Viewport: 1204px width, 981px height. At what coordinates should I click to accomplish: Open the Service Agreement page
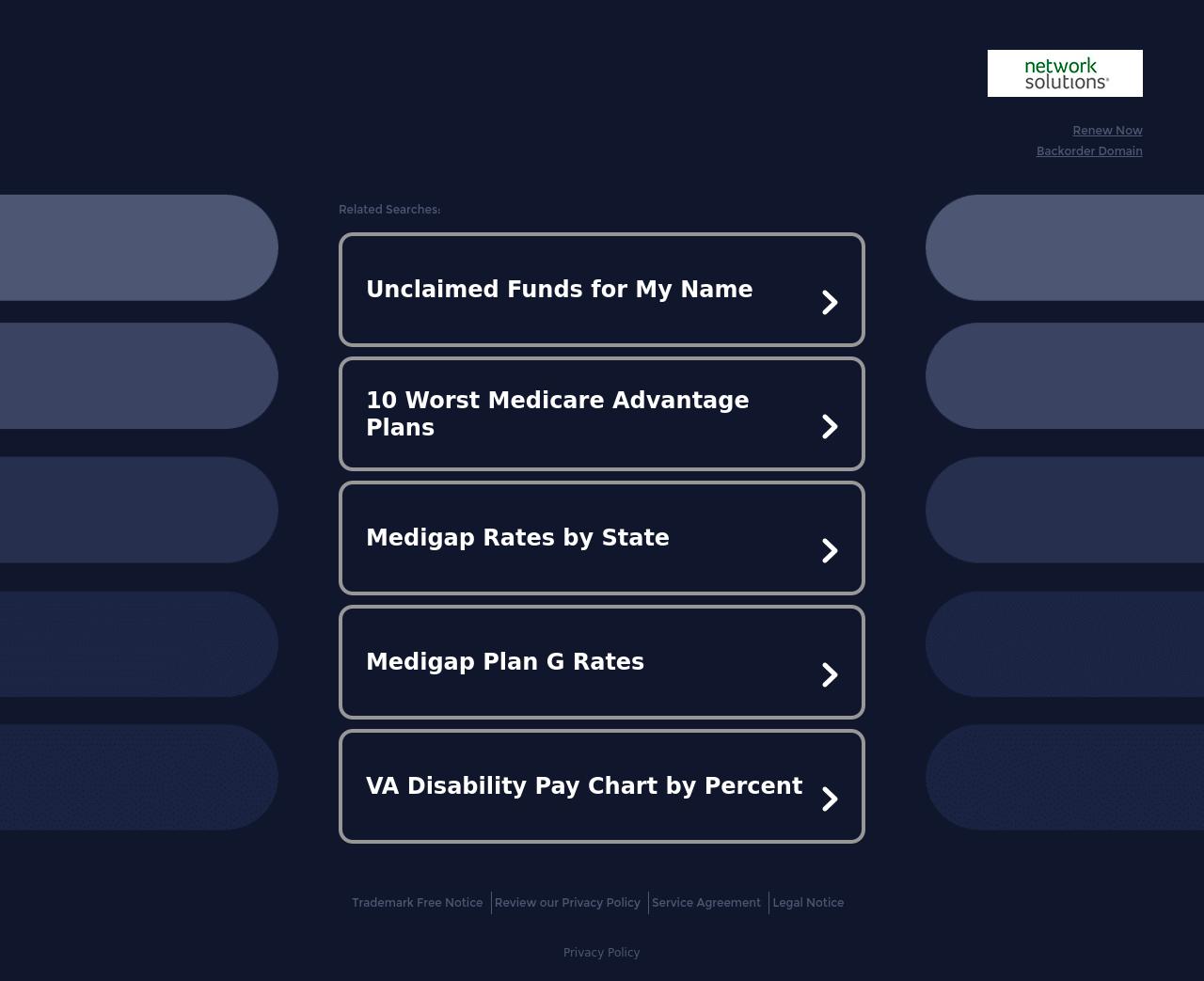(706, 903)
